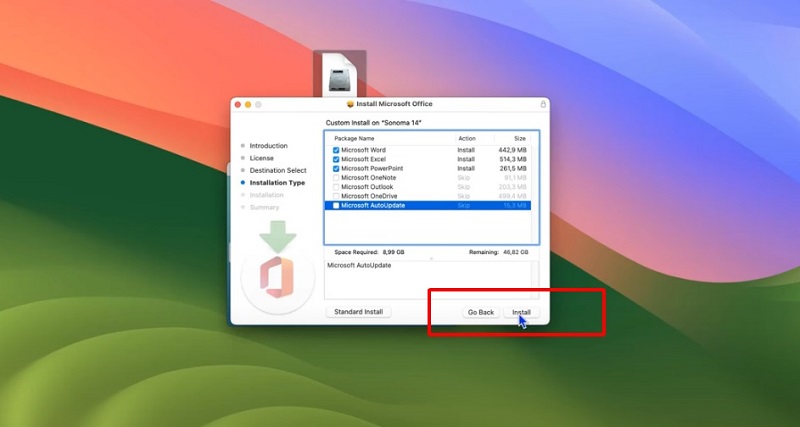Viewport: 800px width, 427px height.
Task: Click the Space Required 8,99 GB text
Action: 369,252
